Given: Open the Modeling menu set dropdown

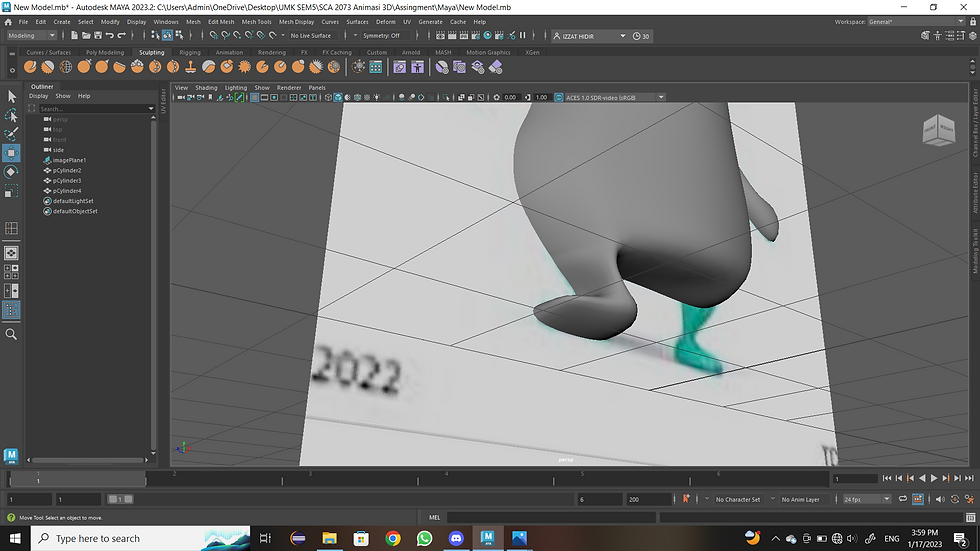Looking at the screenshot, I should (31, 36).
